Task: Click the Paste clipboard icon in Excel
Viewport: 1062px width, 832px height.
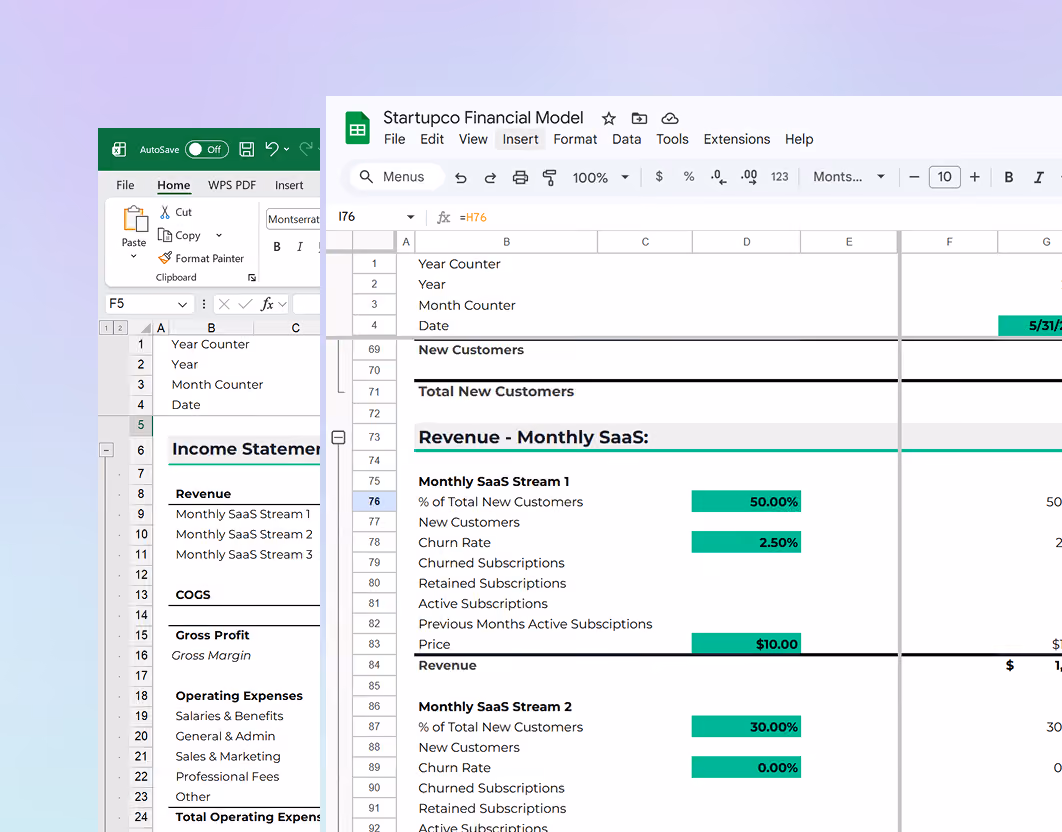Action: tap(135, 220)
